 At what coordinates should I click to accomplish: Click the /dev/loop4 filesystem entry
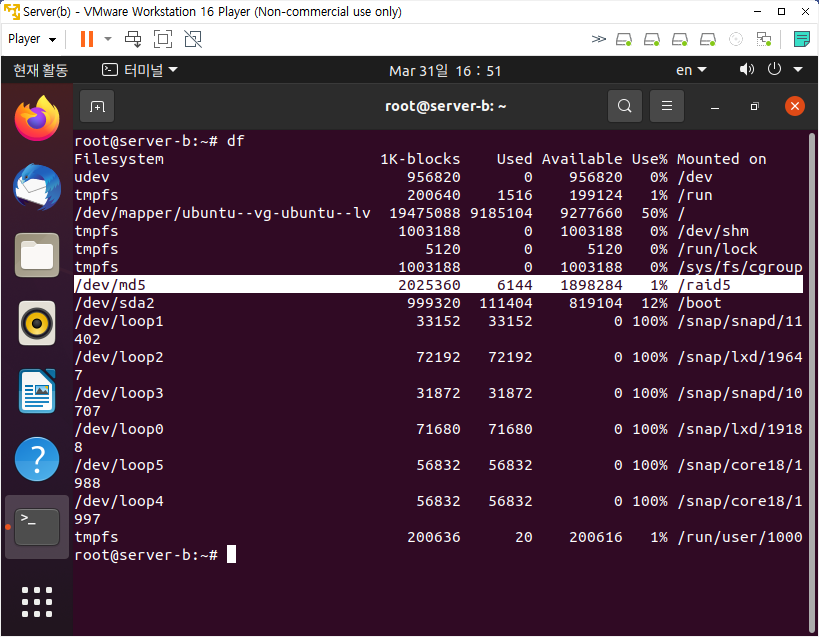119,501
